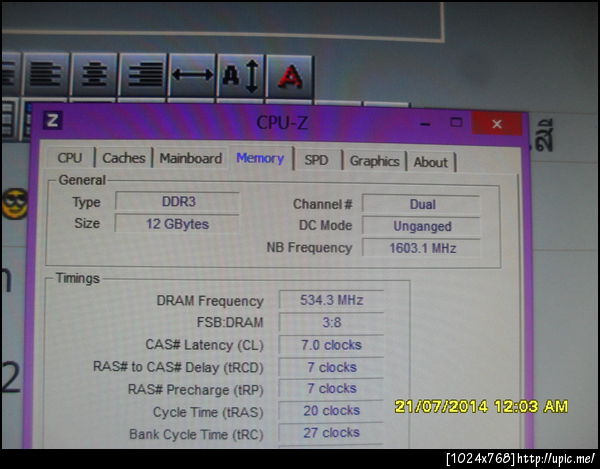The image size is (600, 469).
Task: Click the Channel # field showing Dual
Action: click(x=422, y=204)
